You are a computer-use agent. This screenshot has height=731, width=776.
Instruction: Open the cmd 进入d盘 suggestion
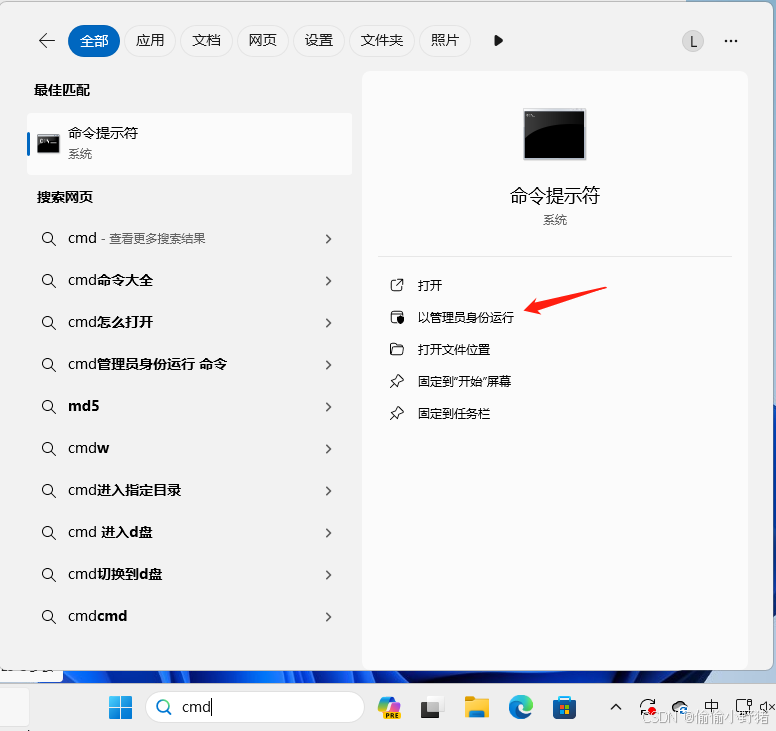(x=188, y=533)
